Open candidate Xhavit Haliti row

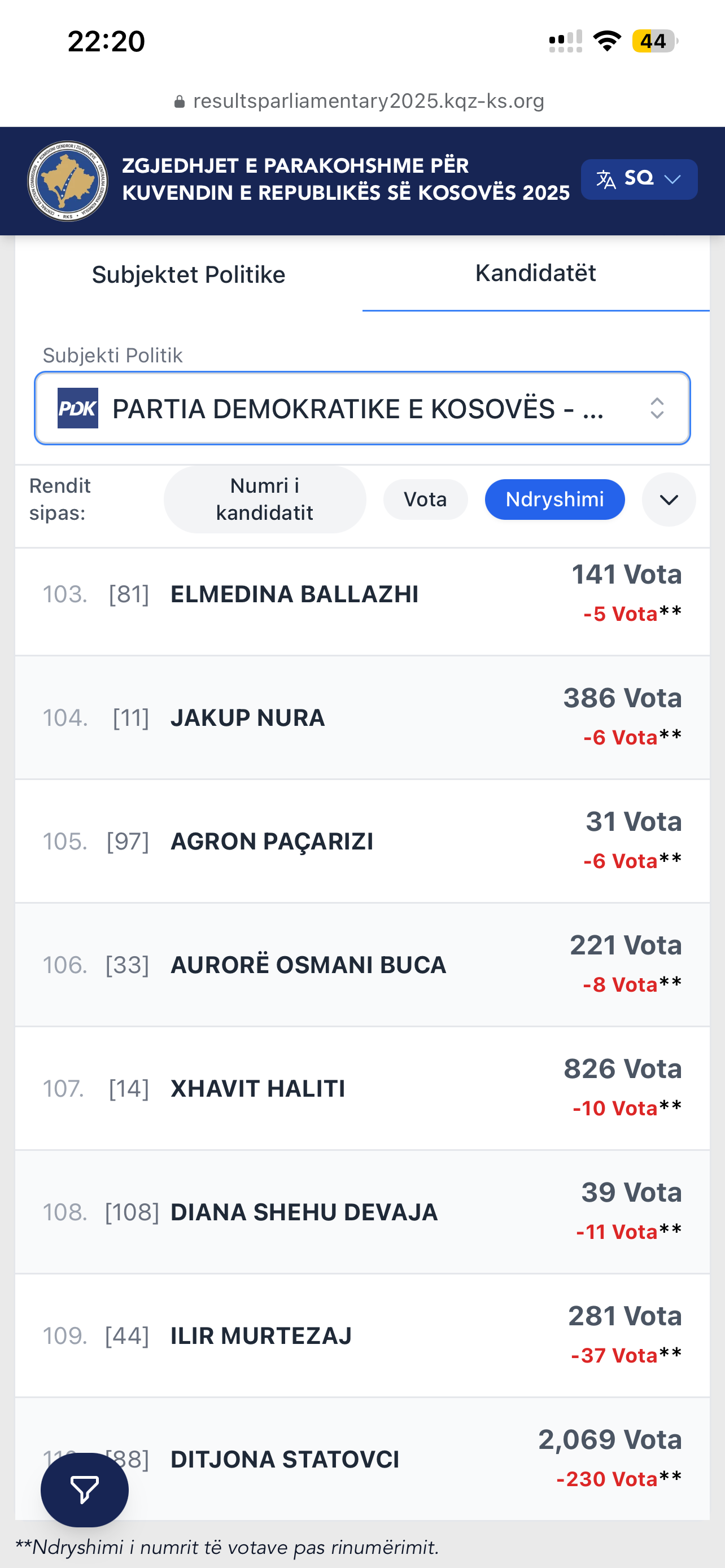362,1088
